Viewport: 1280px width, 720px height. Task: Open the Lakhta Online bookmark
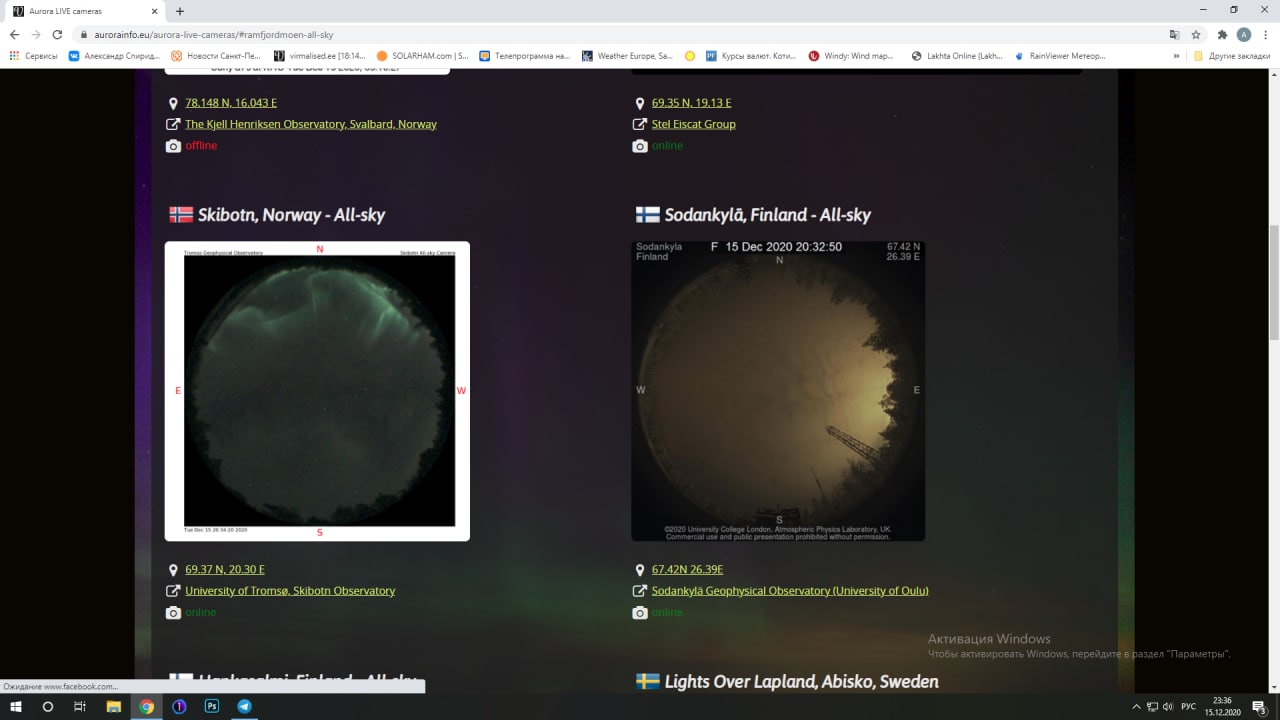coord(957,56)
